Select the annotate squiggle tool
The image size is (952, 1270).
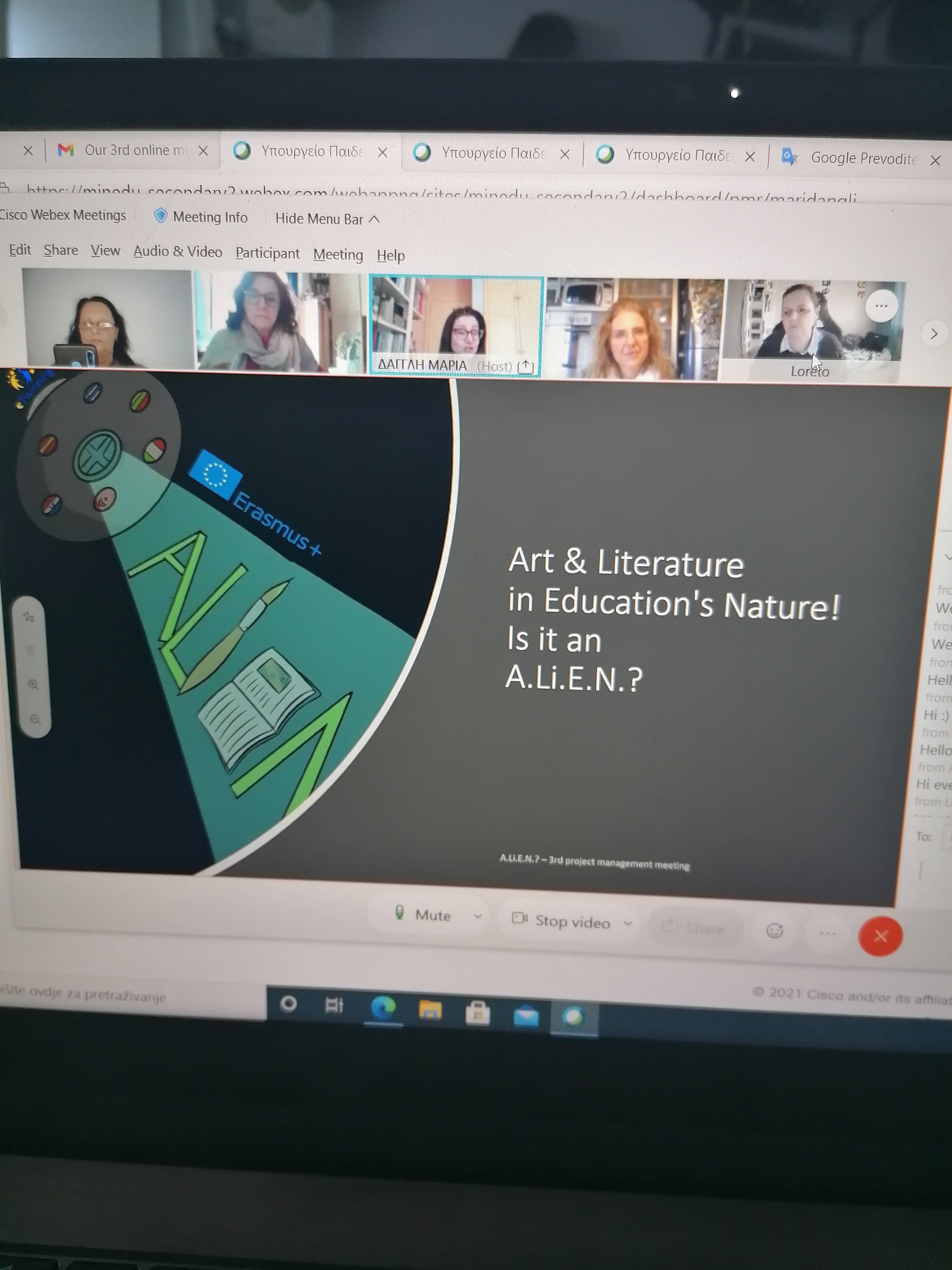coord(29,618)
